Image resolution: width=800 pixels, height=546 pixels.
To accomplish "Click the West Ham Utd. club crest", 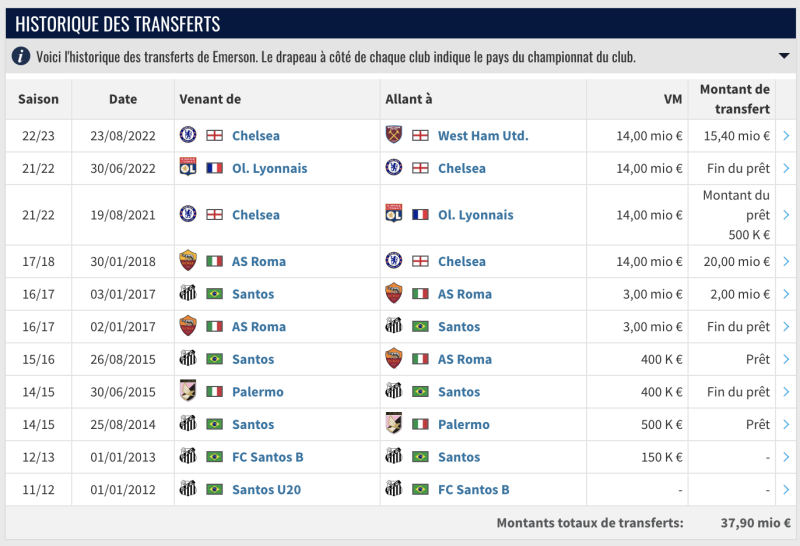I will point(393,135).
